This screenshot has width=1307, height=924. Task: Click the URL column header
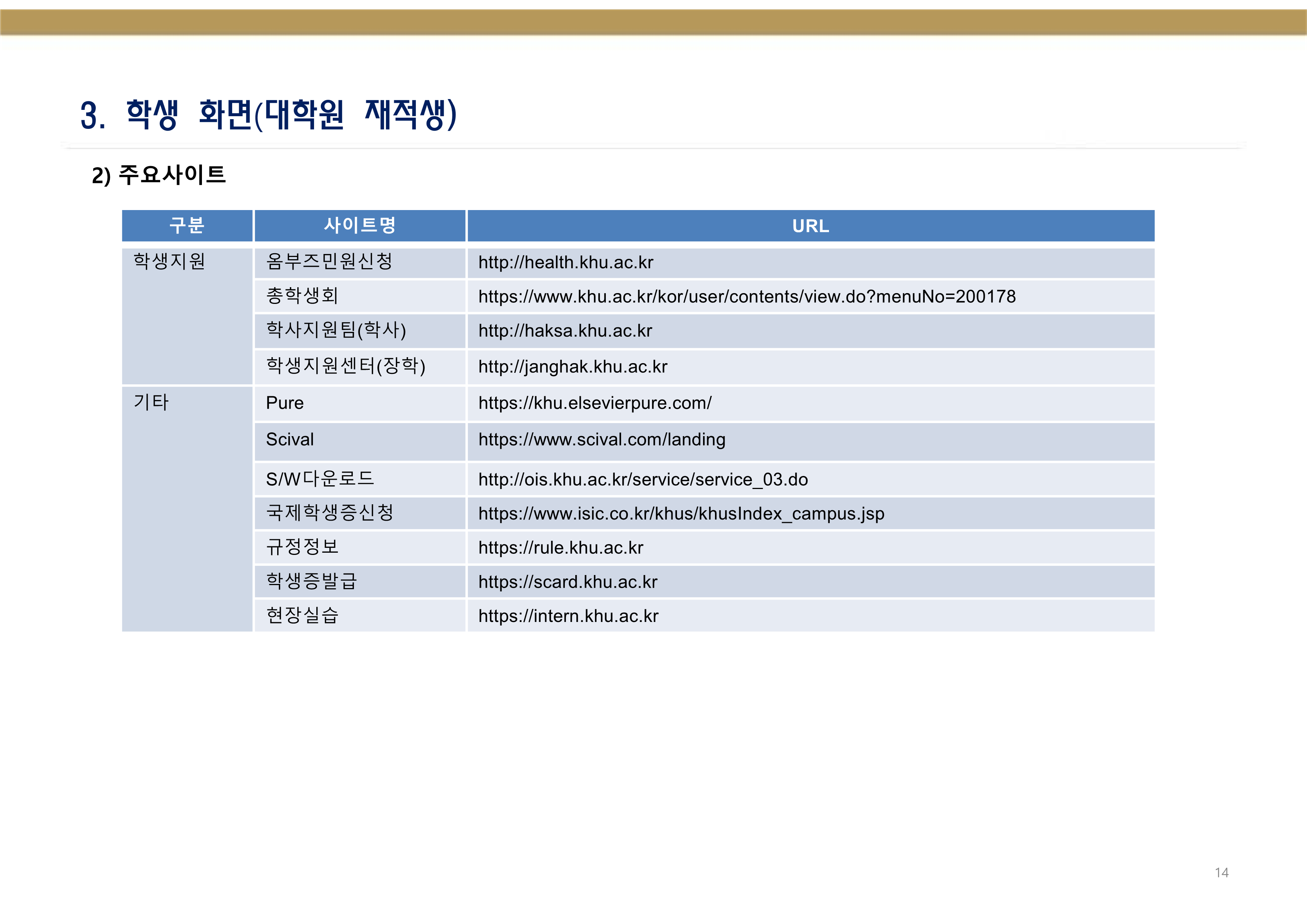coord(811,226)
